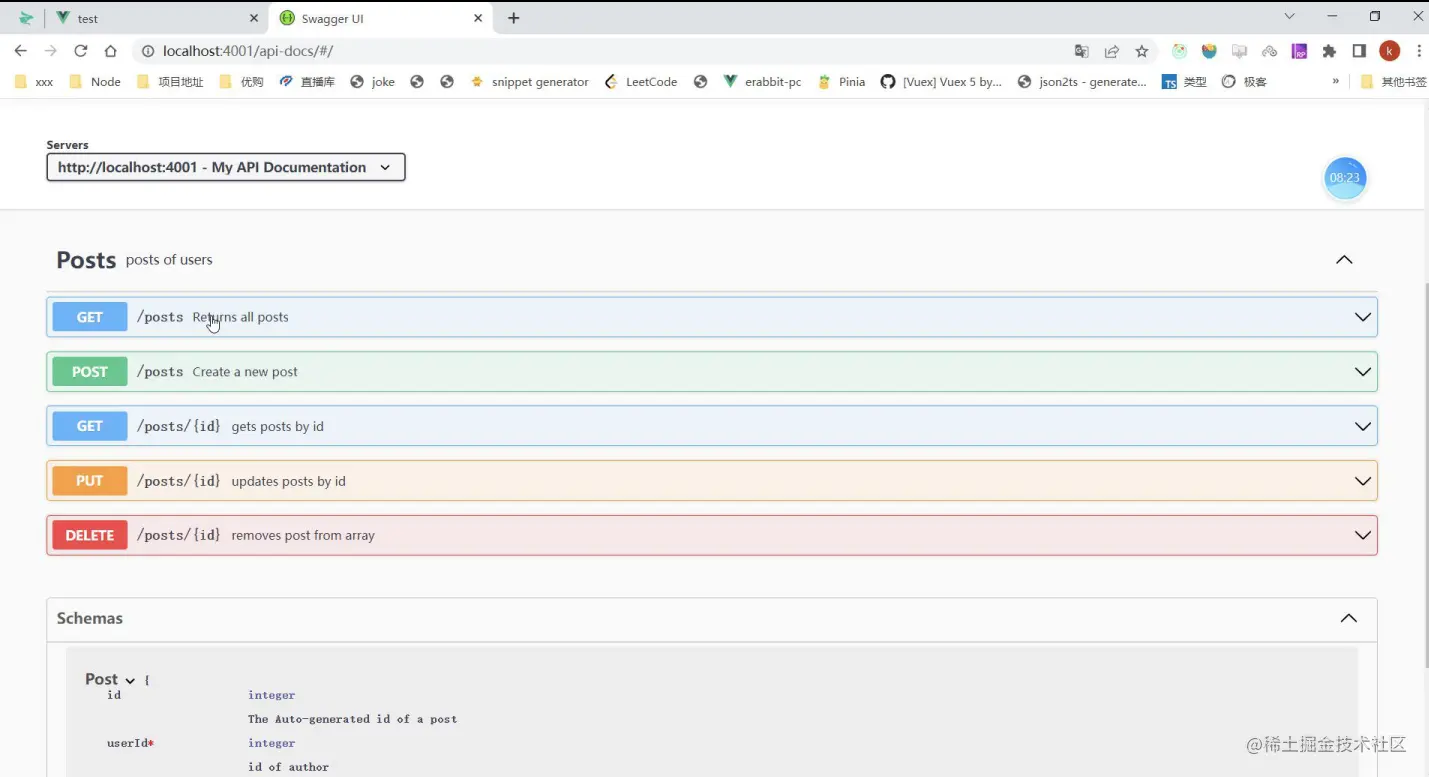The height and width of the screenshot is (777, 1429).
Task: Select the Swagger UI tab
Action: (381, 18)
